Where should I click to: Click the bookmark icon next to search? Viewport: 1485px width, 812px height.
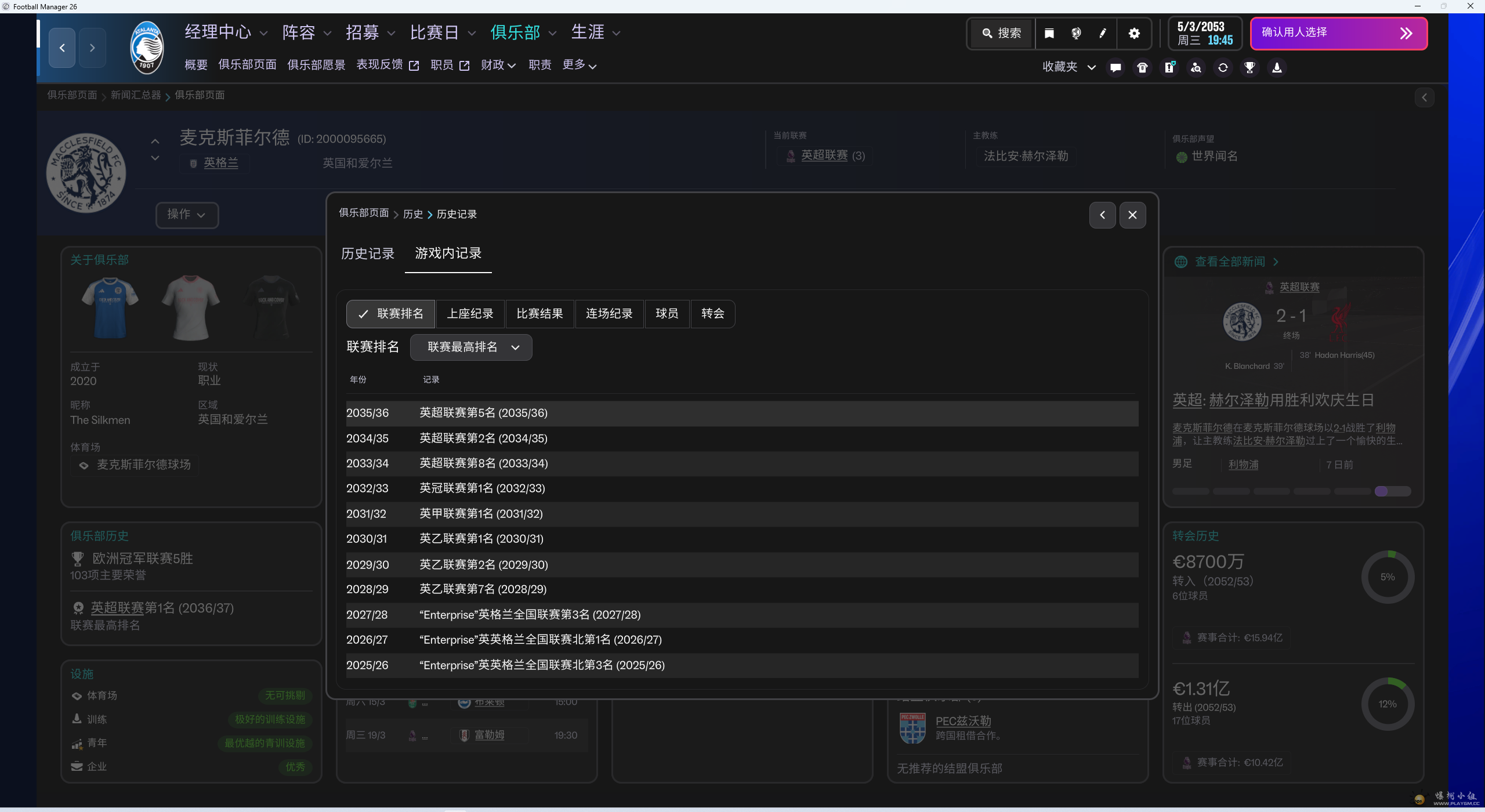pyautogui.click(x=1048, y=34)
